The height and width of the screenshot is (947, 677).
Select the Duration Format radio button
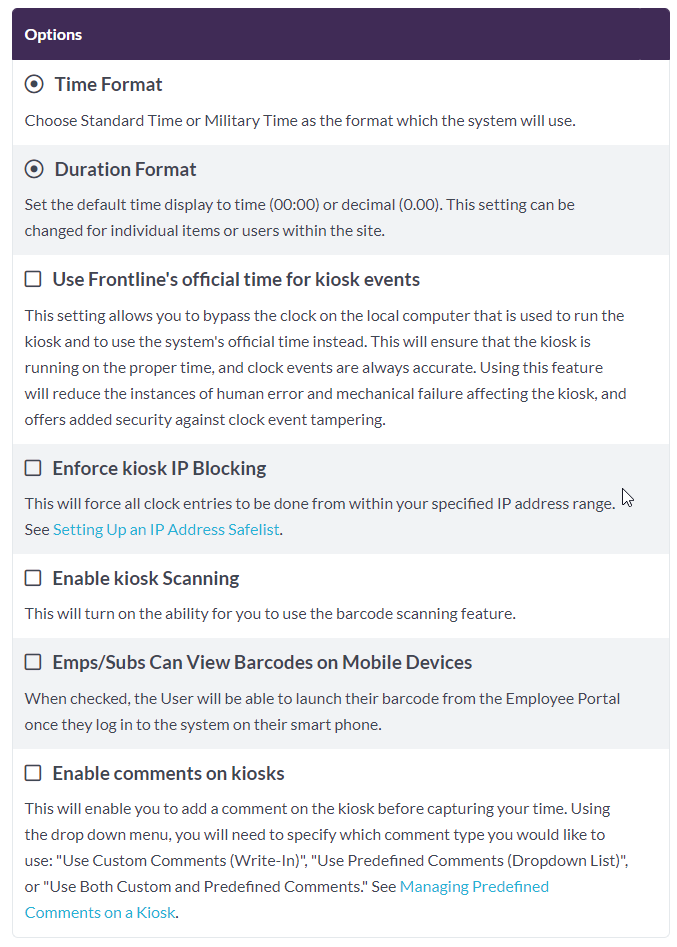pos(34,170)
